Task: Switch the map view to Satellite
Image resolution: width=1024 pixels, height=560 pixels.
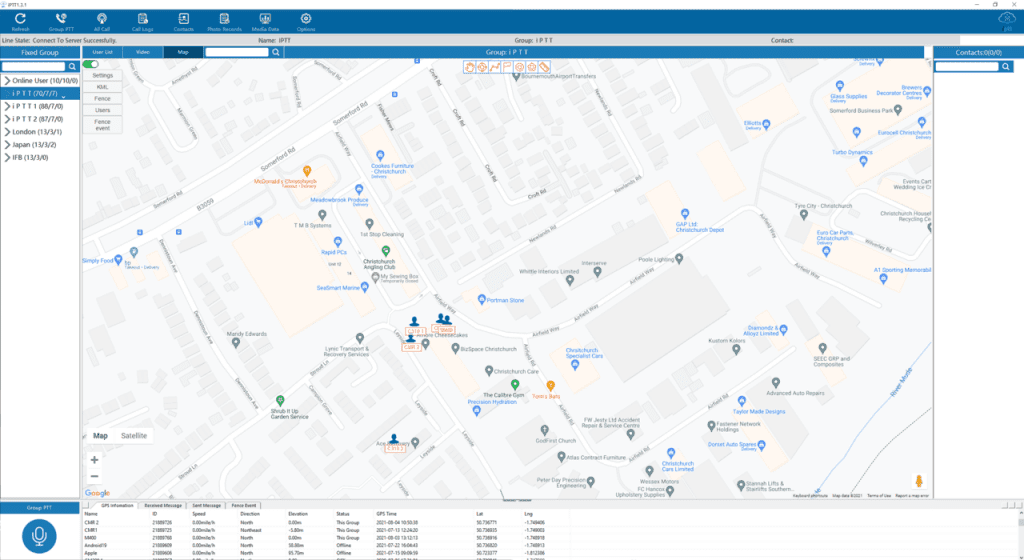Action: 134,435
